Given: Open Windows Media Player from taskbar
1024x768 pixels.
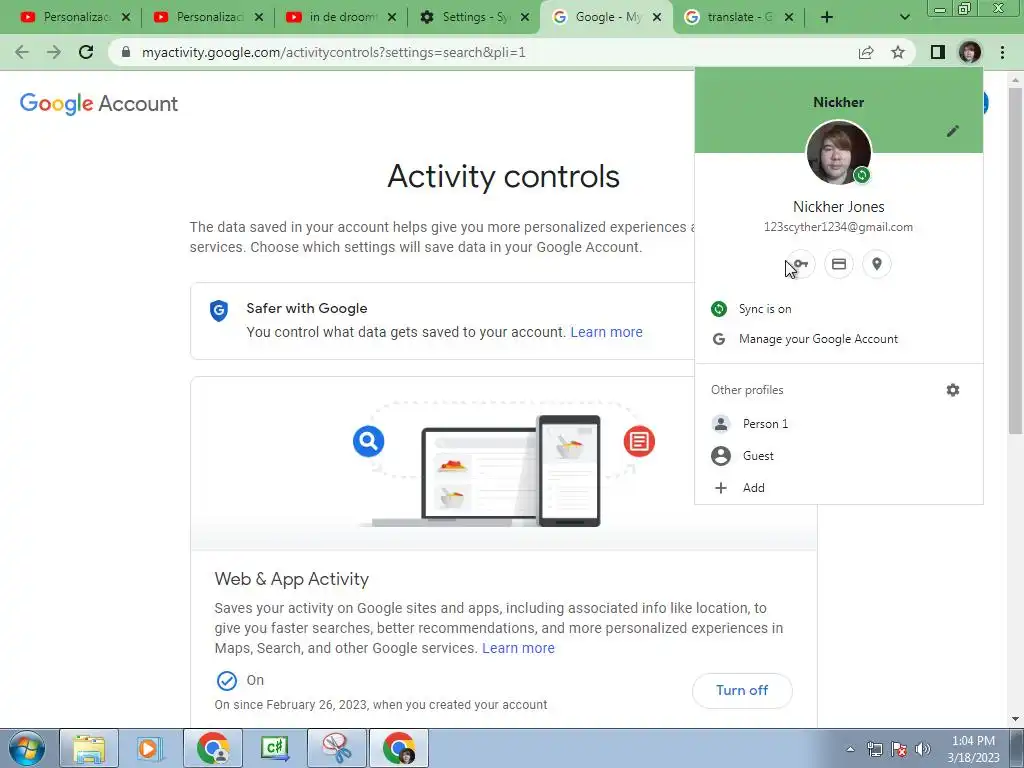Looking at the screenshot, I should point(151,748).
